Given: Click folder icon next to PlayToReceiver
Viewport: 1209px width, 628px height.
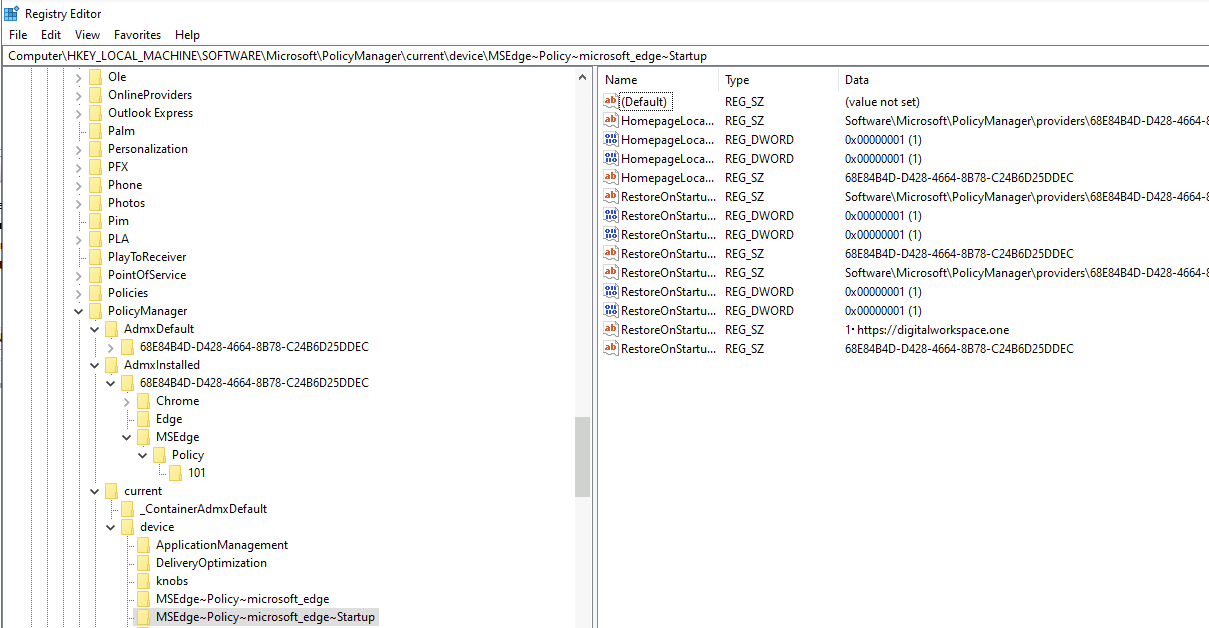Looking at the screenshot, I should coord(96,257).
